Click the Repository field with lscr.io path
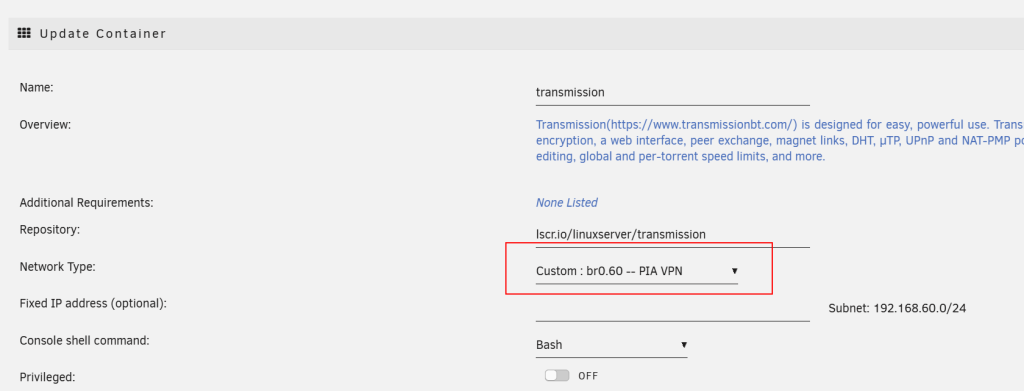Image resolution: width=1024 pixels, height=391 pixels. pos(673,234)
